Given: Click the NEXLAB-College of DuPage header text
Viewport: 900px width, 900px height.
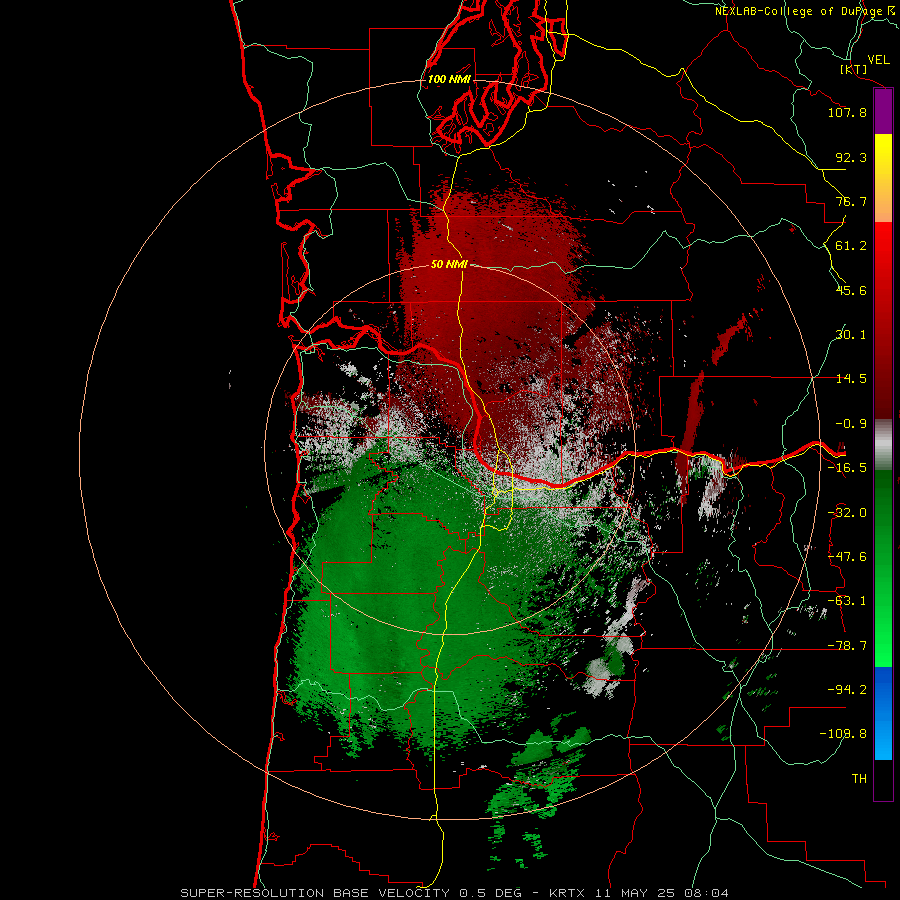Looking at the screenshot, I should (x=799, y=11).
